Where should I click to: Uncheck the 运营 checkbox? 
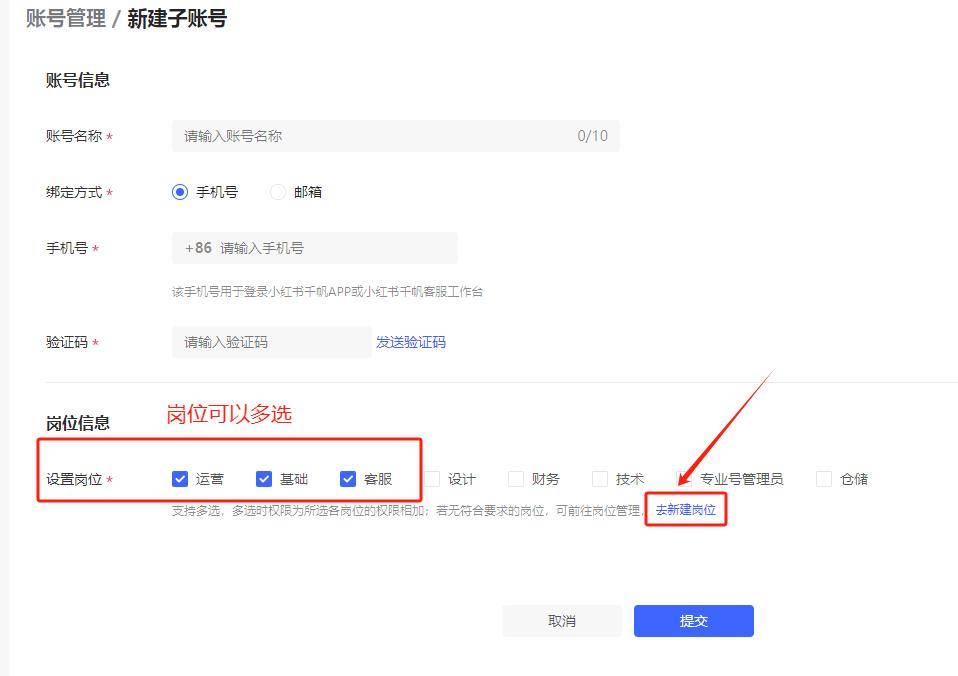pyautogui.click(x=180, y=479)
